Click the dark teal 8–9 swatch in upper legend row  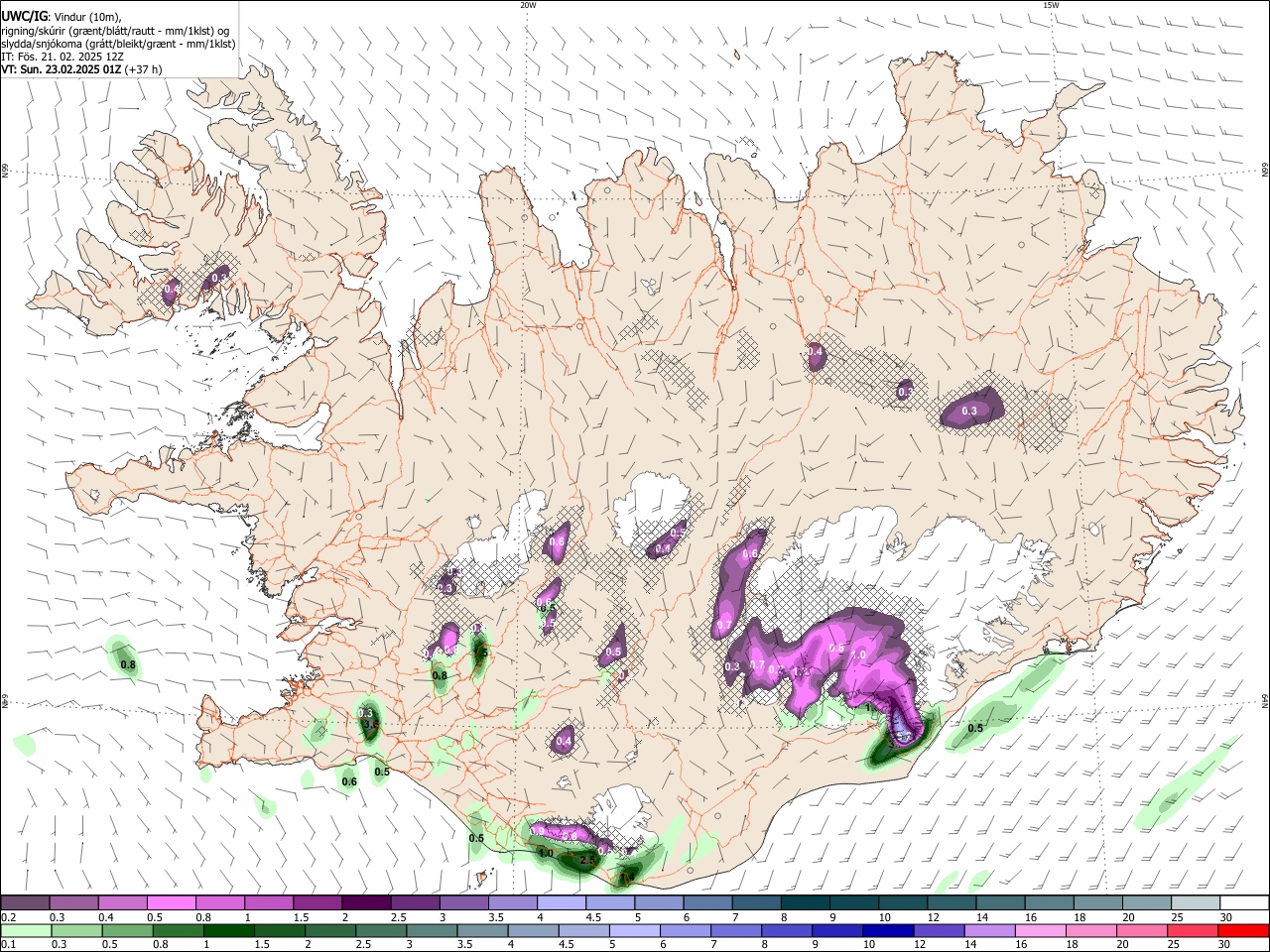(805, 902)
